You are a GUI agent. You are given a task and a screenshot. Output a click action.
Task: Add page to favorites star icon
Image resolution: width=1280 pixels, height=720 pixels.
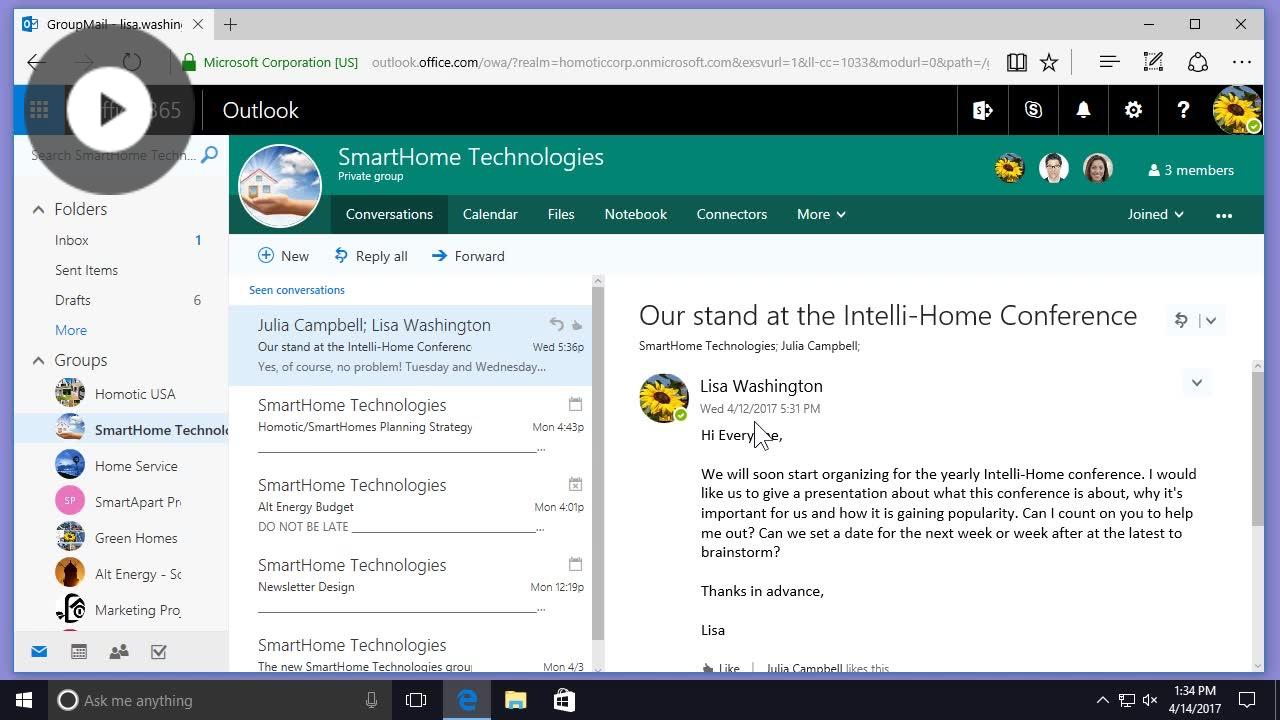coord(1049,62)
